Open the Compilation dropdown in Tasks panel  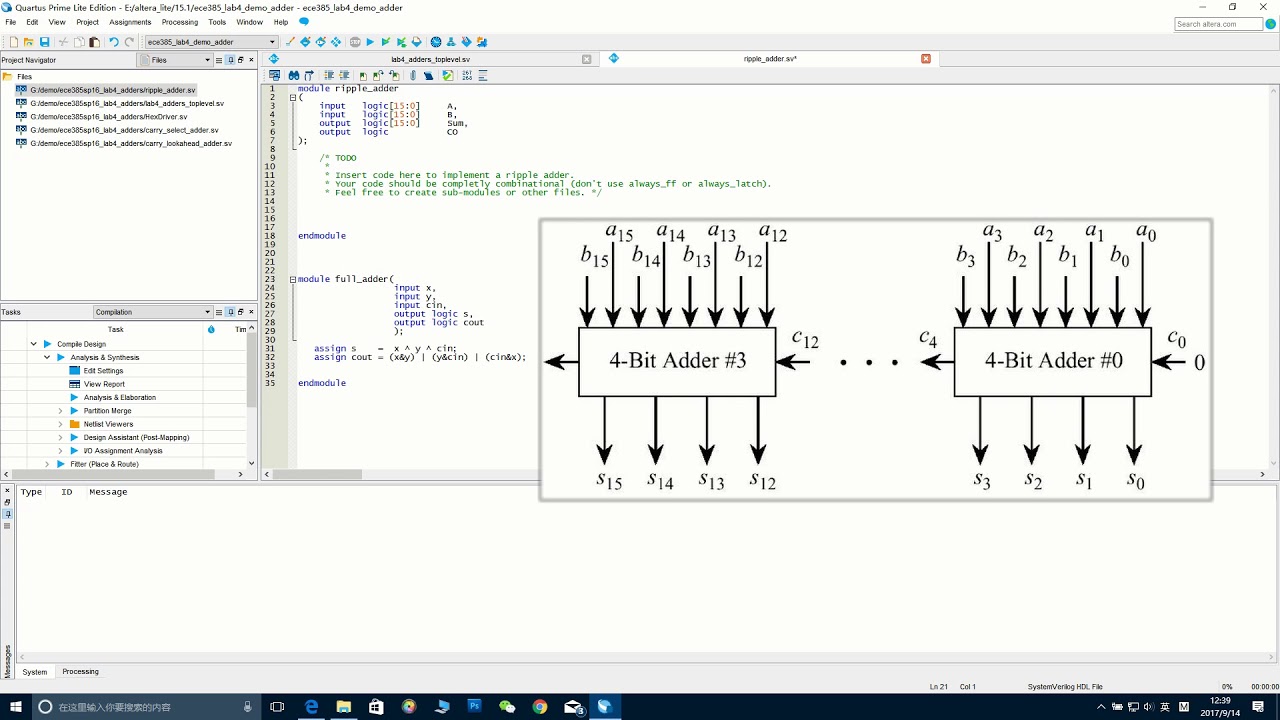click(153, 312)
